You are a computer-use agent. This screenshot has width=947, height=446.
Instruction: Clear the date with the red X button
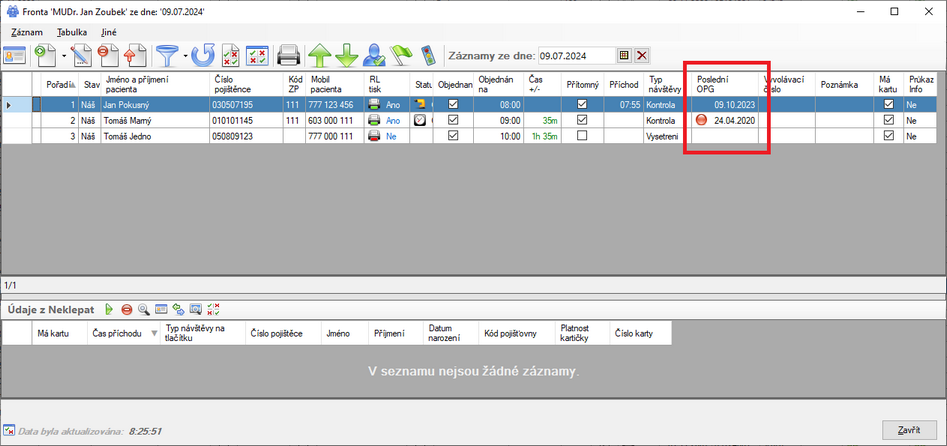click(641, 56)
